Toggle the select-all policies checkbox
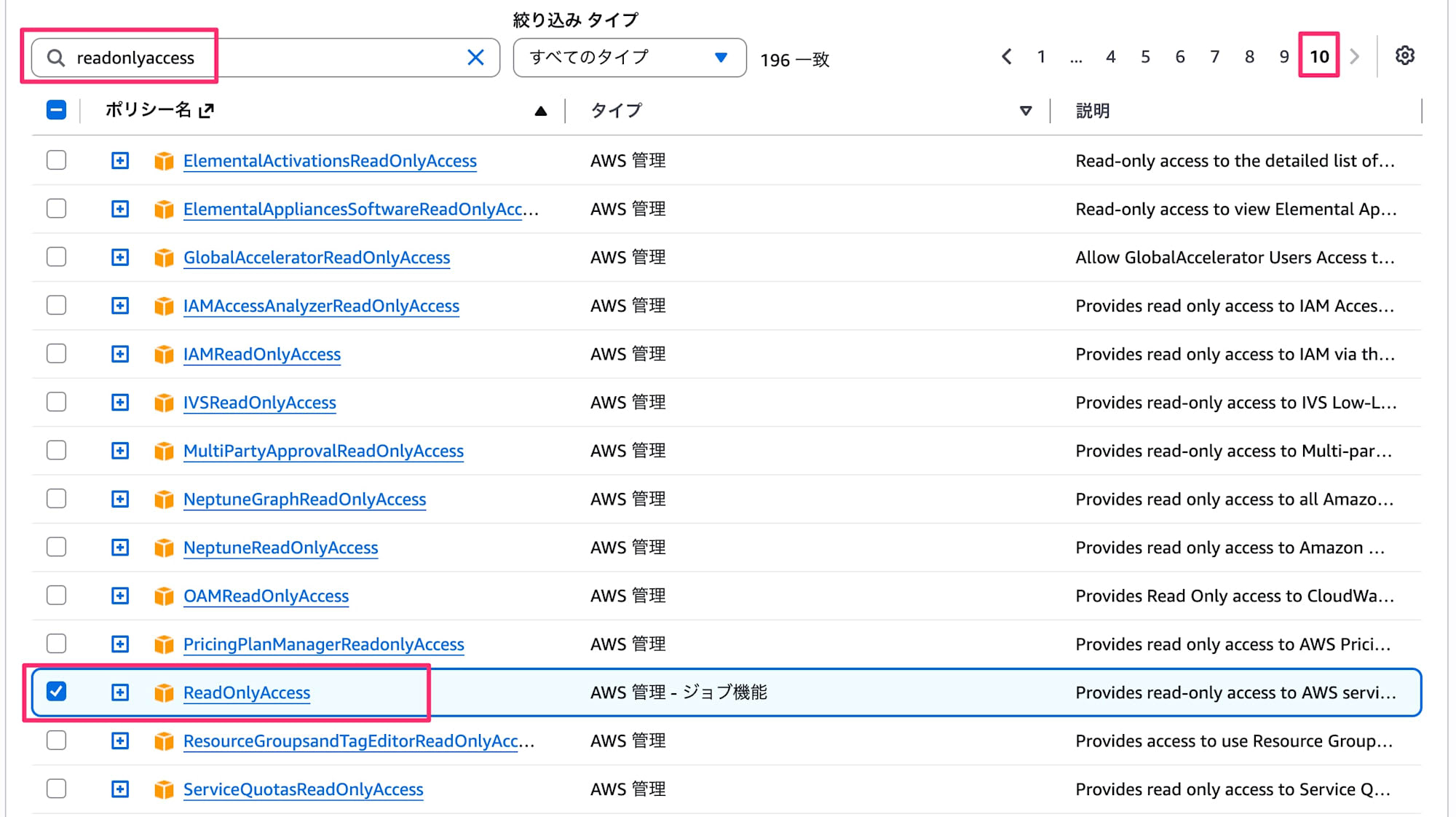The width and height of the screenshot is (1456, 817). 56,110
